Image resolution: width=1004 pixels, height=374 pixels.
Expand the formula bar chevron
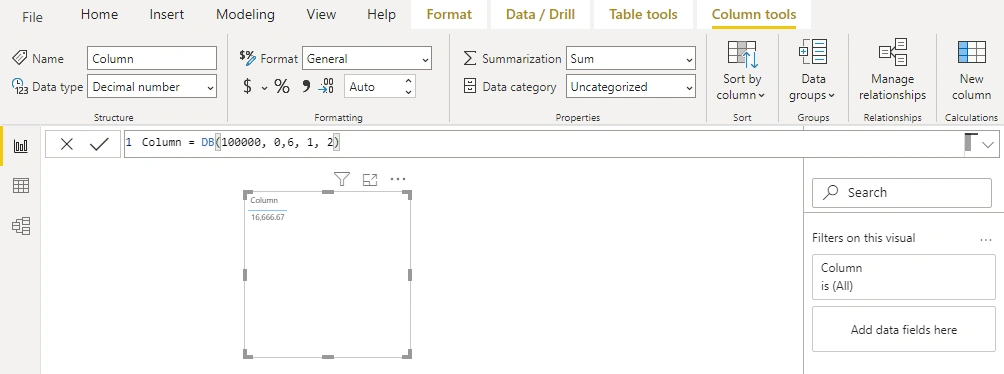(x=988, y=145)
